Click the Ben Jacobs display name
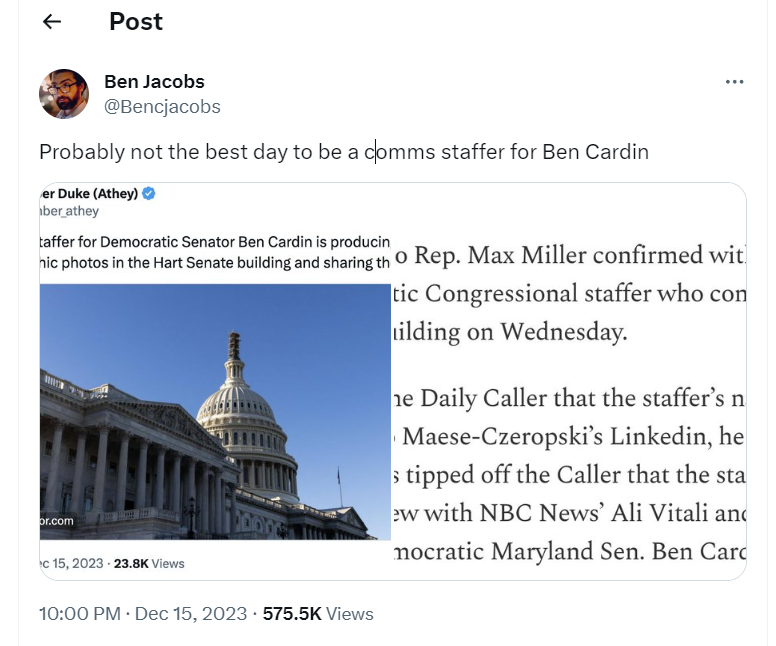Screen dimensions: 776x646 [154, 82]
